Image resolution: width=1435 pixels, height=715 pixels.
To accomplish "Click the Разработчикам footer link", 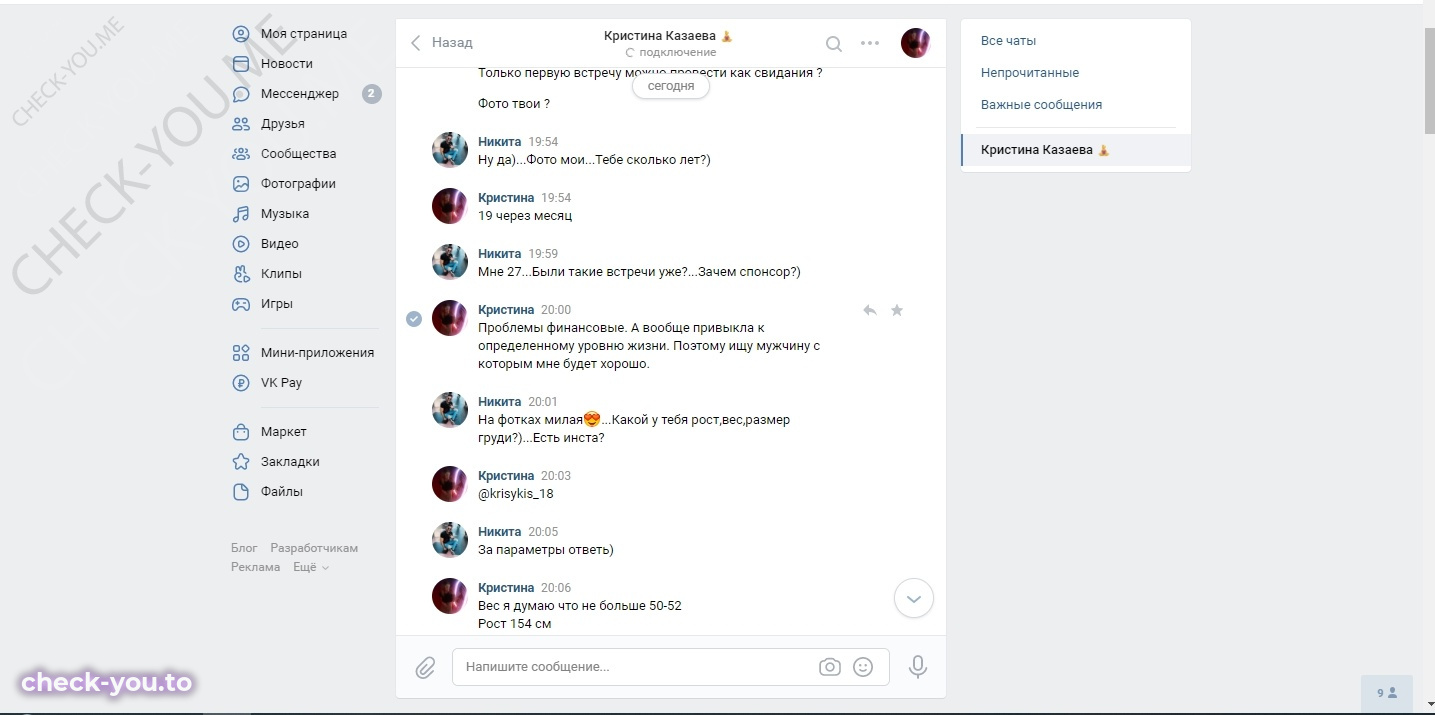I will [314, 548].
